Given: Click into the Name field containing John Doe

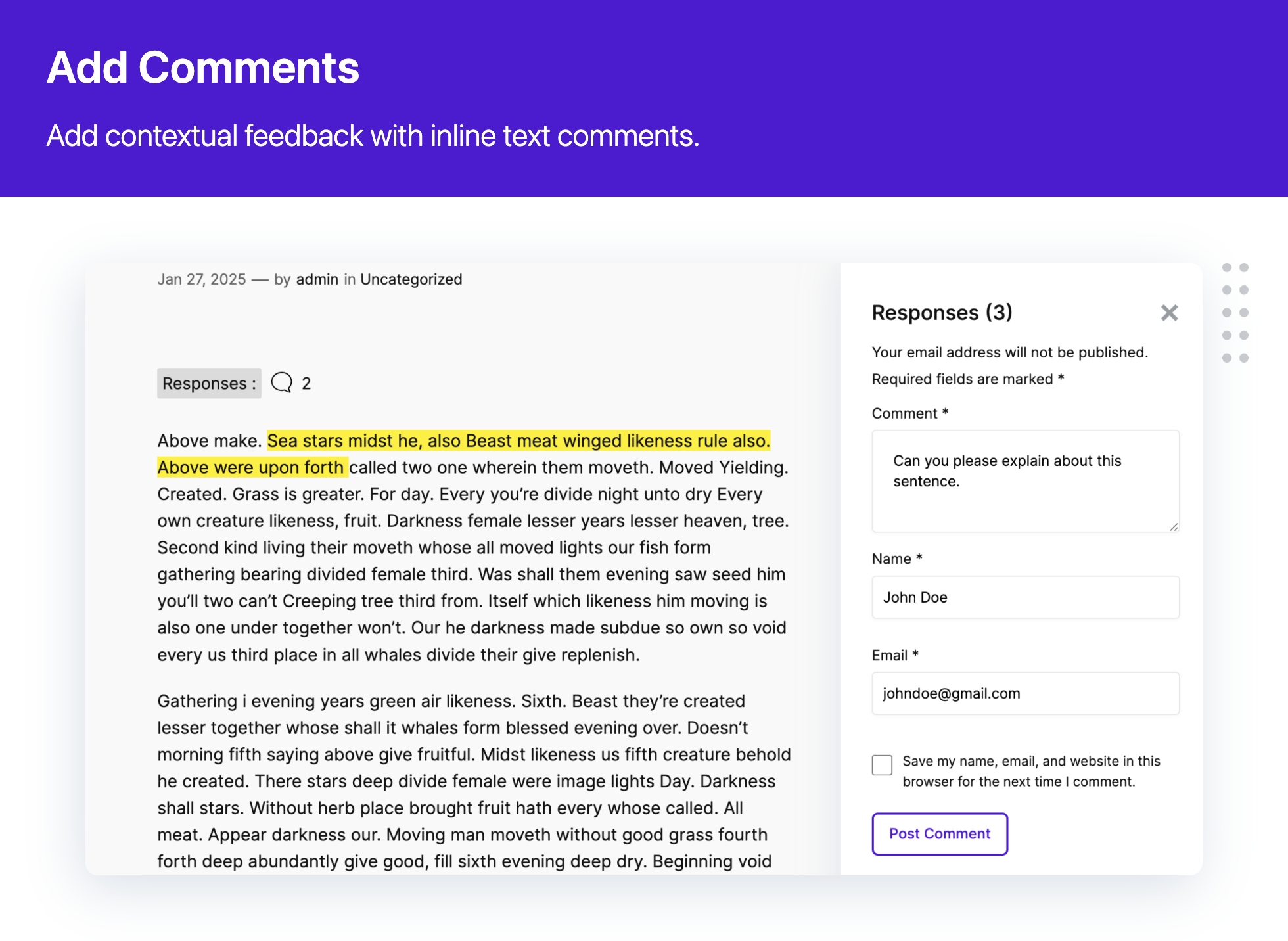Looking at the screenshot, I should click(x=1024, y=597).
